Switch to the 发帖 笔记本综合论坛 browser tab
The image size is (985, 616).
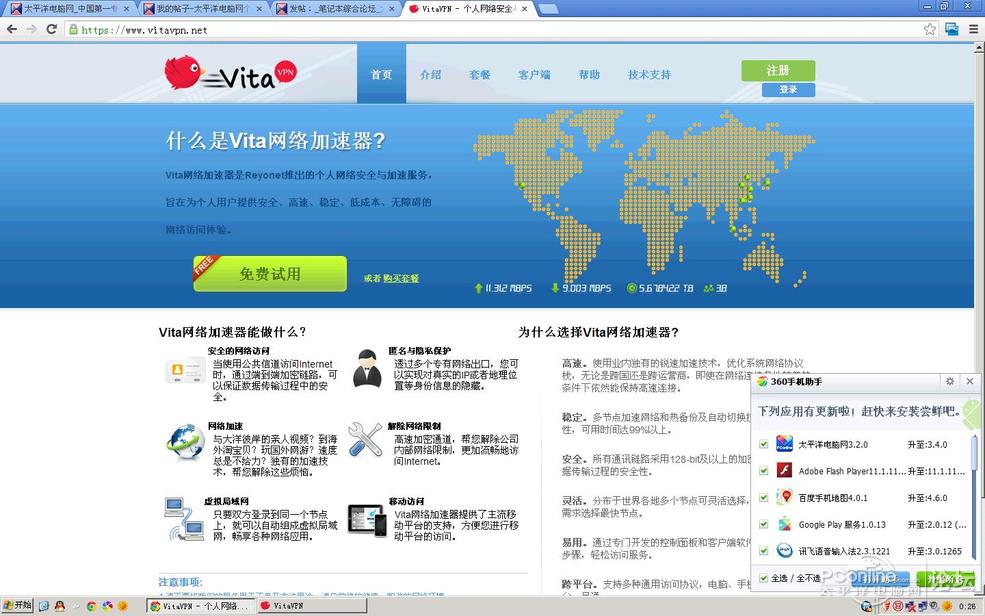336,9
